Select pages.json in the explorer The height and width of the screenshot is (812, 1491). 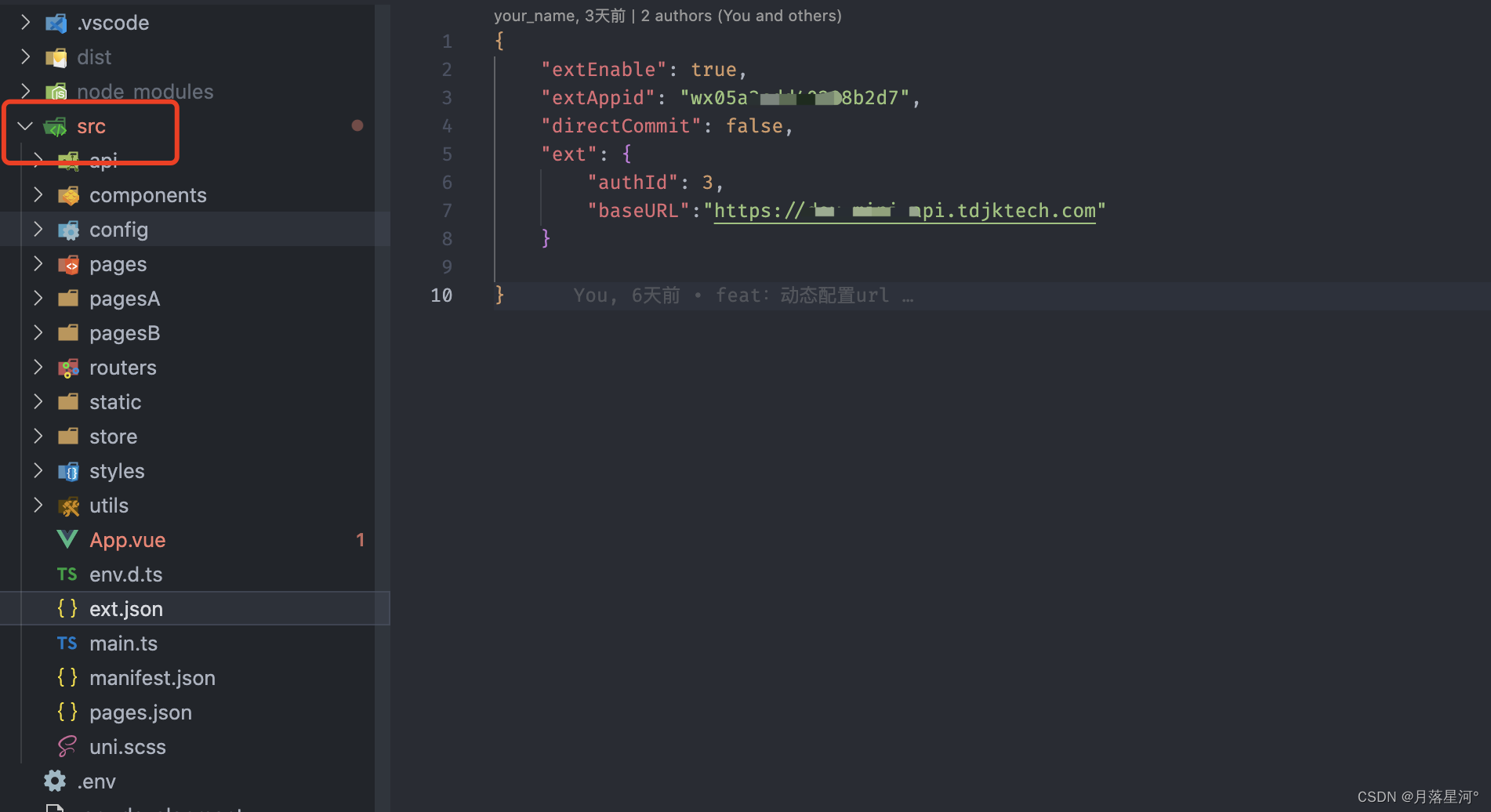point(140,712)
